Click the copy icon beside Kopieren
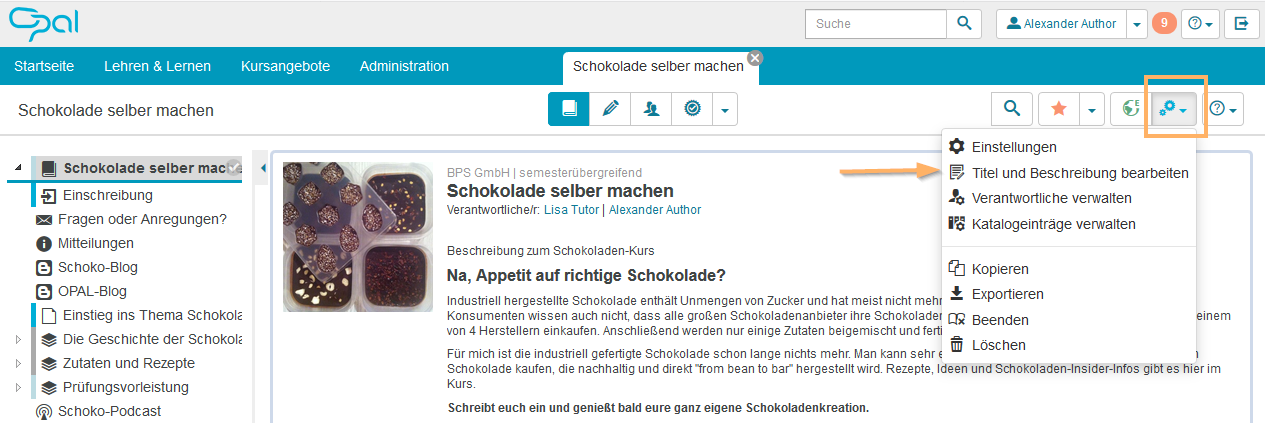 click(x=957, y=269)
